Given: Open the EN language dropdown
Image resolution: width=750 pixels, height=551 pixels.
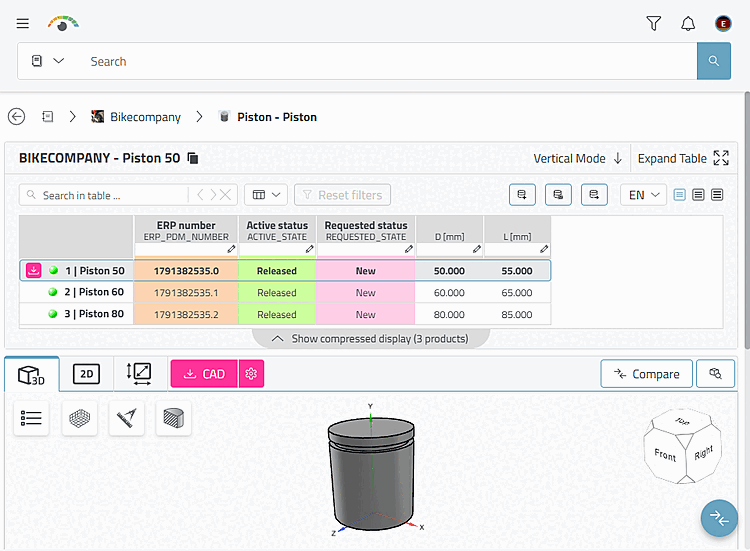Looking at the screenshot, I should tap(643, 195).
